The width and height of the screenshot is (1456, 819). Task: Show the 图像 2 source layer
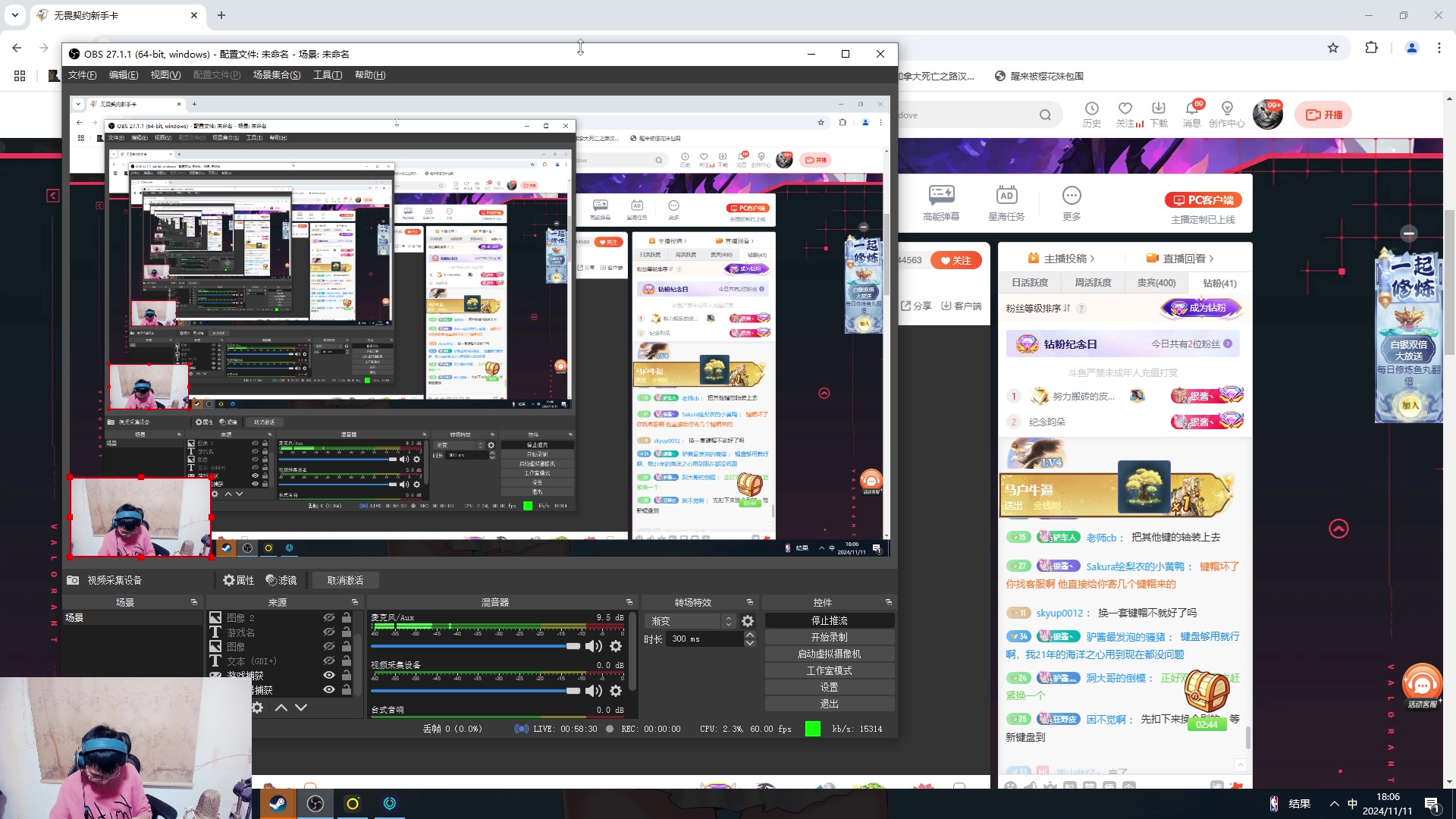(329, 618)
